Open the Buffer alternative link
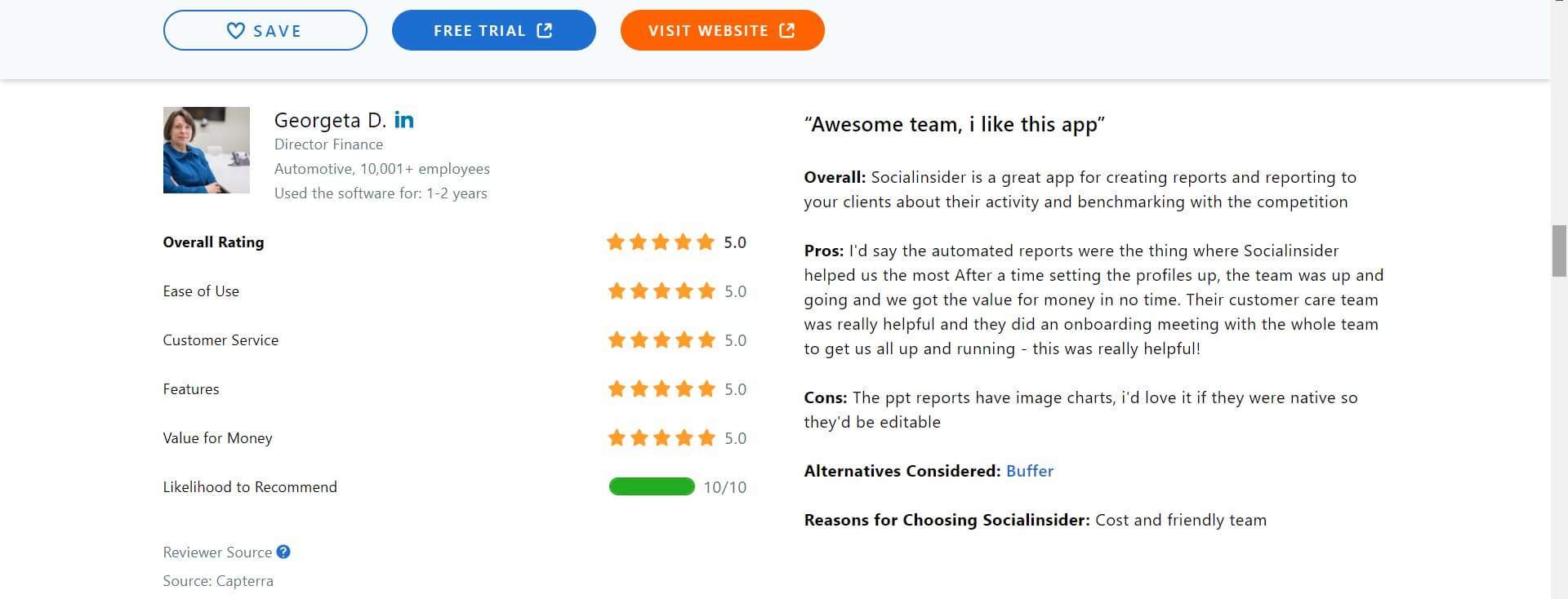The width and height of the screenshot is (1568, 599). 1030,471
